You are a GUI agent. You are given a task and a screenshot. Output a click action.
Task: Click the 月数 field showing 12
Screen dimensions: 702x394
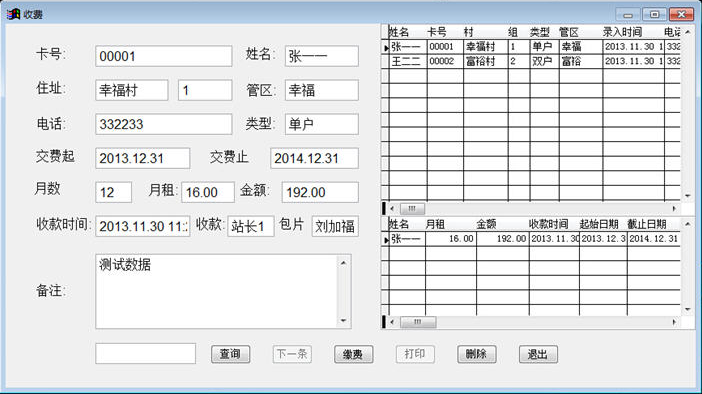point(114,192)
